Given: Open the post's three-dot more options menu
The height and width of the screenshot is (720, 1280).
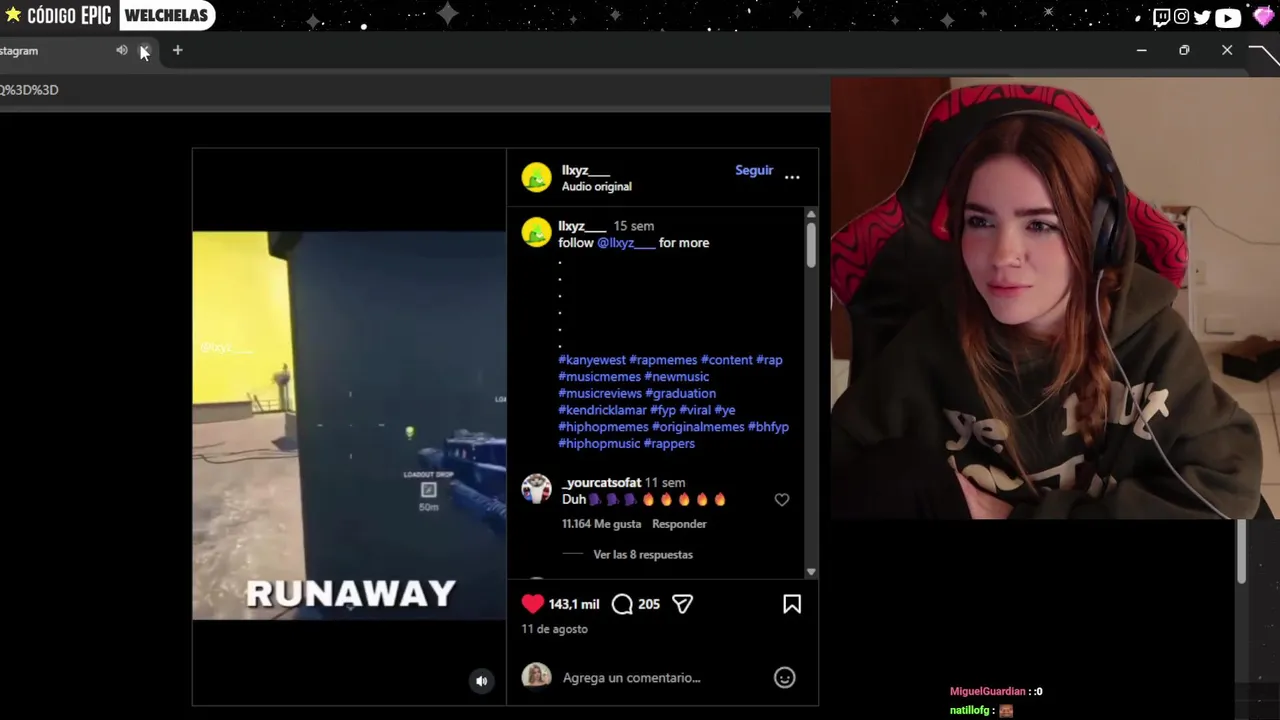Looking at the screenshot, I should coord(792,177).
